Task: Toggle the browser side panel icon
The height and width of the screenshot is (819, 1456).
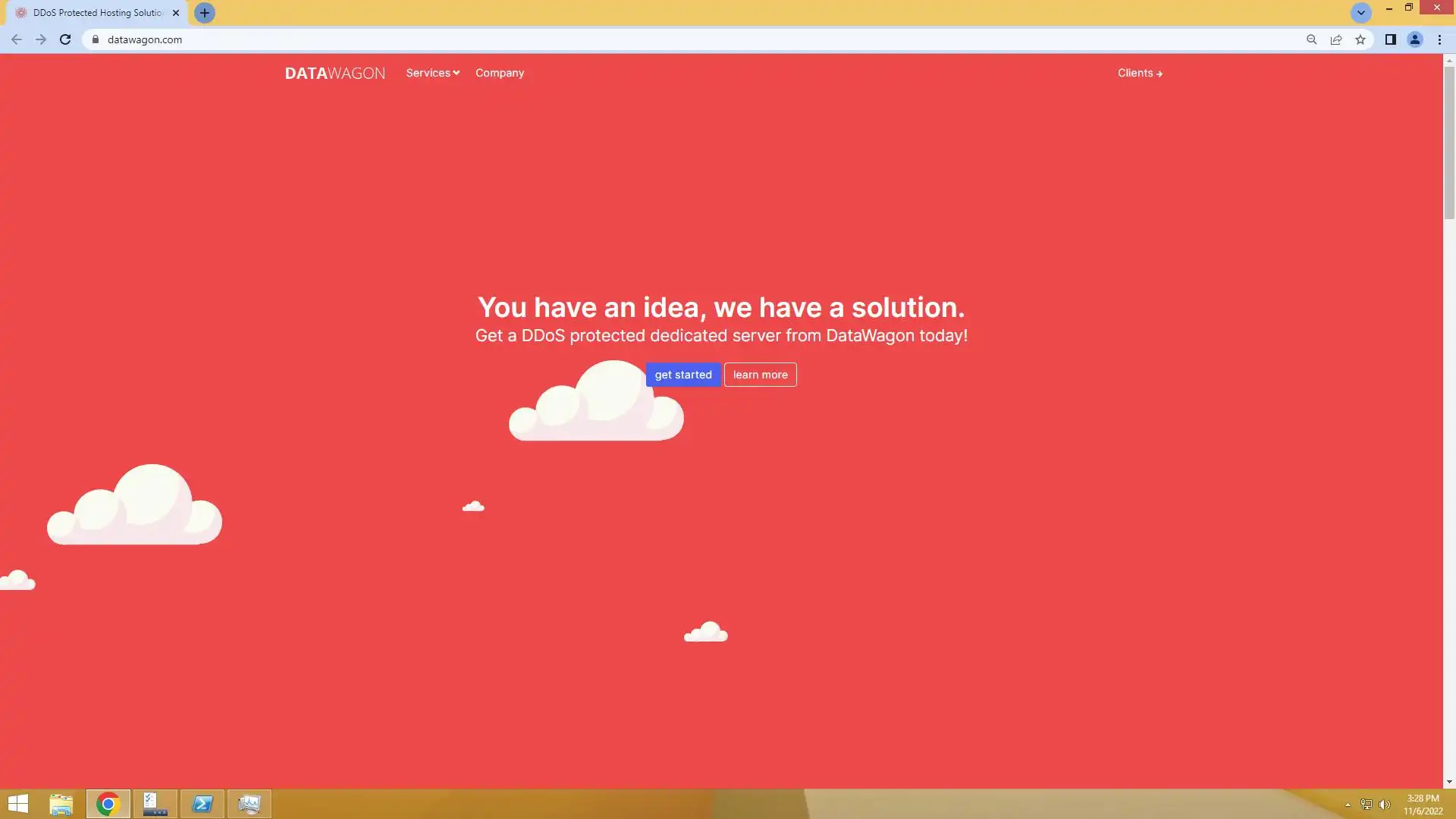Action: [1390, 39]
